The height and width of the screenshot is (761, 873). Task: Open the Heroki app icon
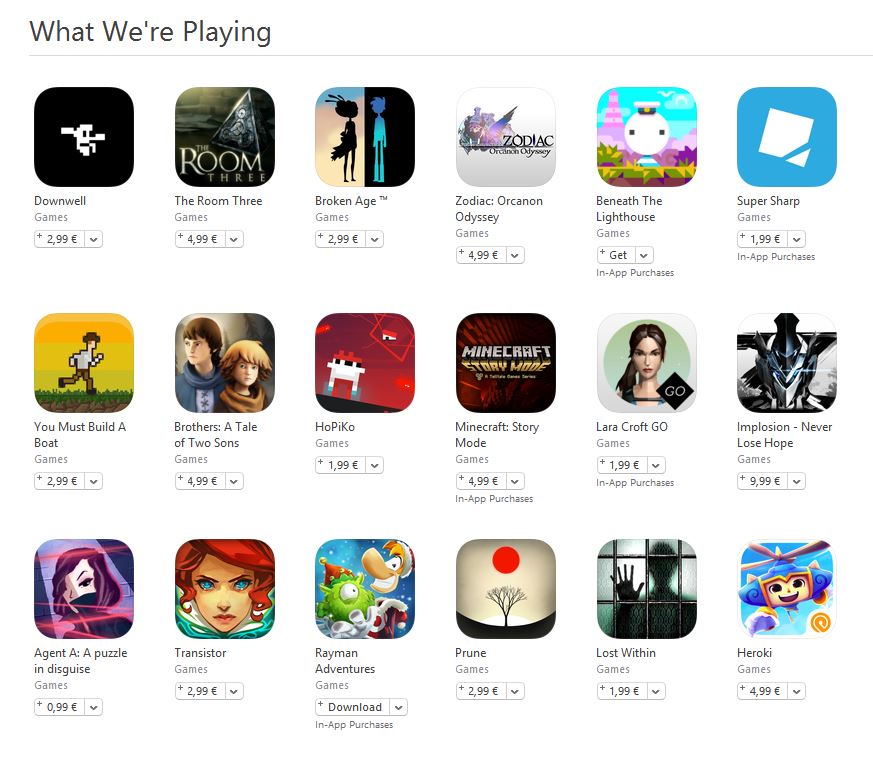[787, 589]
